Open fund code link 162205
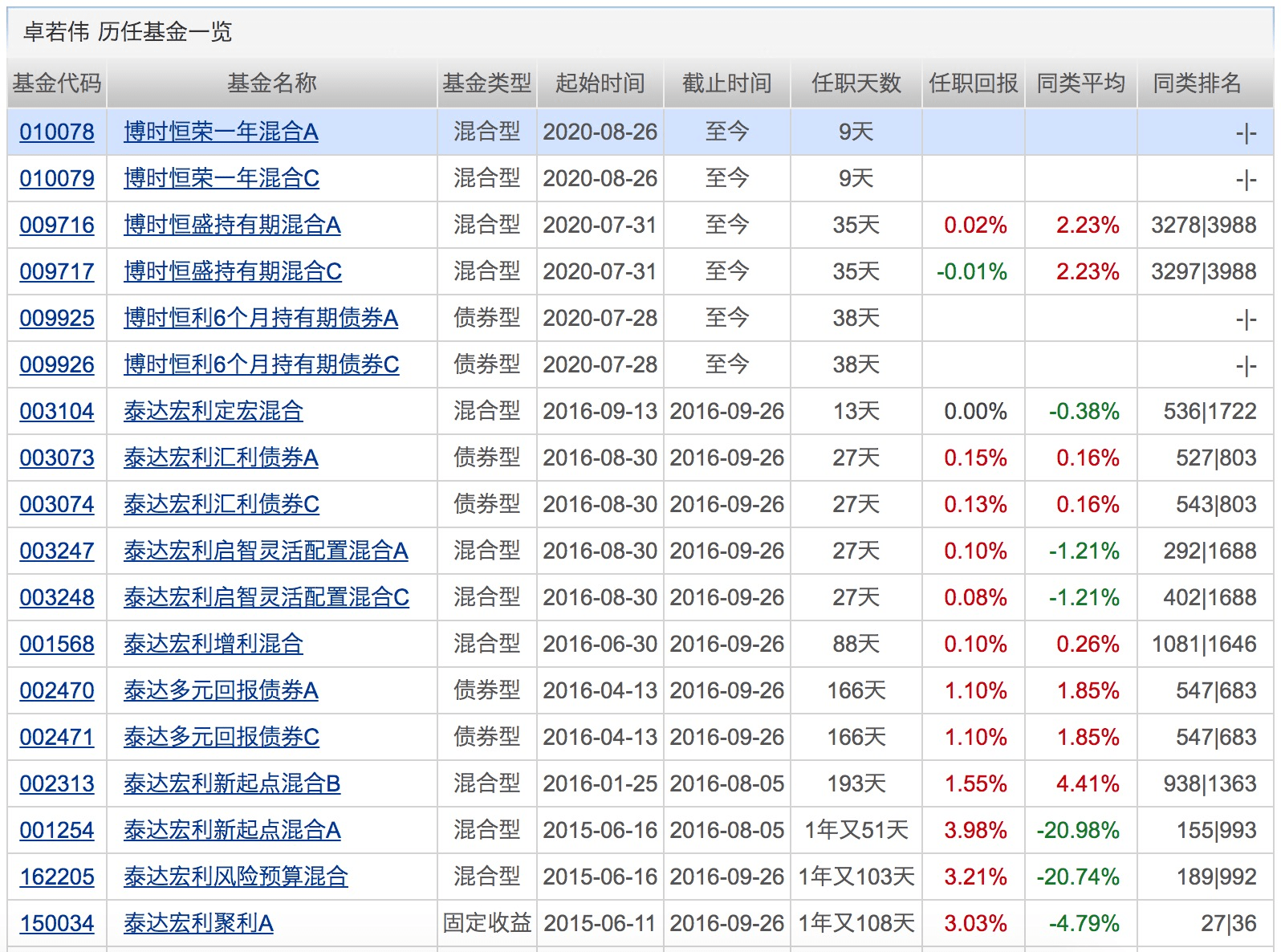 coord(57,877)
